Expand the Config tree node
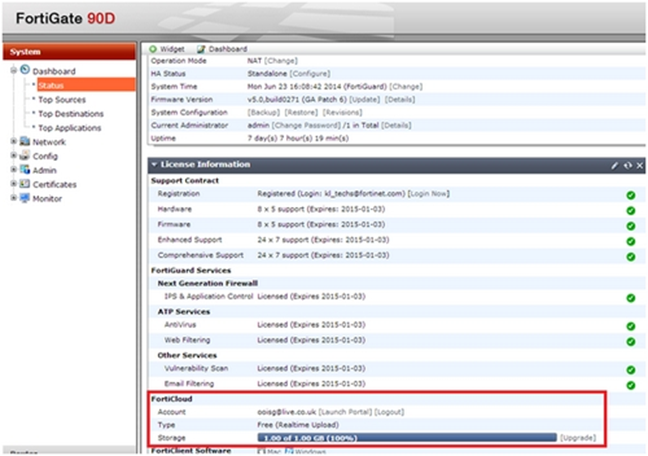The height and width of the screenshot is (456, 648). click(x=14, y=155)
